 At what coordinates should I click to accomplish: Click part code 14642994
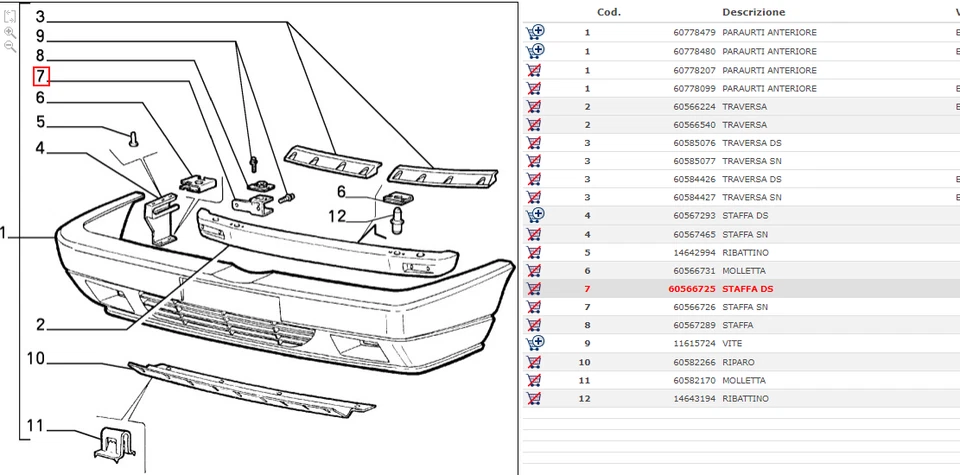click(x=694, y=253)
